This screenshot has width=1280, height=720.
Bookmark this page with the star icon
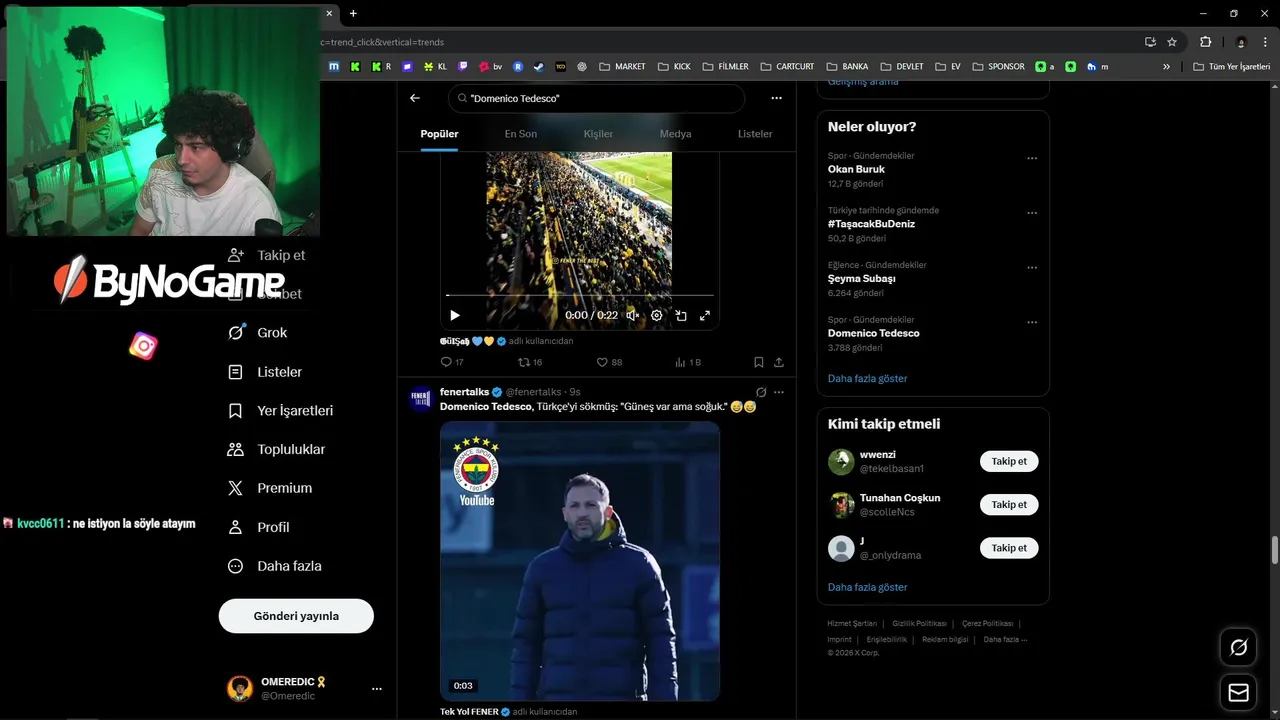(1172, 42)
